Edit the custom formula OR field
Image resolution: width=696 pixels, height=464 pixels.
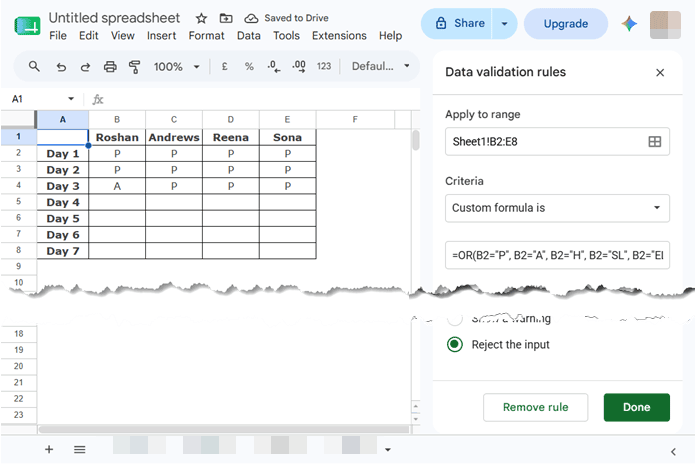pos(557,255)
